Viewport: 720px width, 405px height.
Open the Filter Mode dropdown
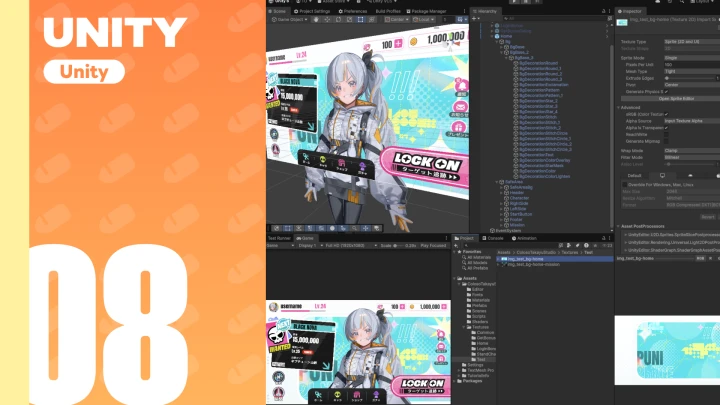pyautogui.click(x=692, y=158)
